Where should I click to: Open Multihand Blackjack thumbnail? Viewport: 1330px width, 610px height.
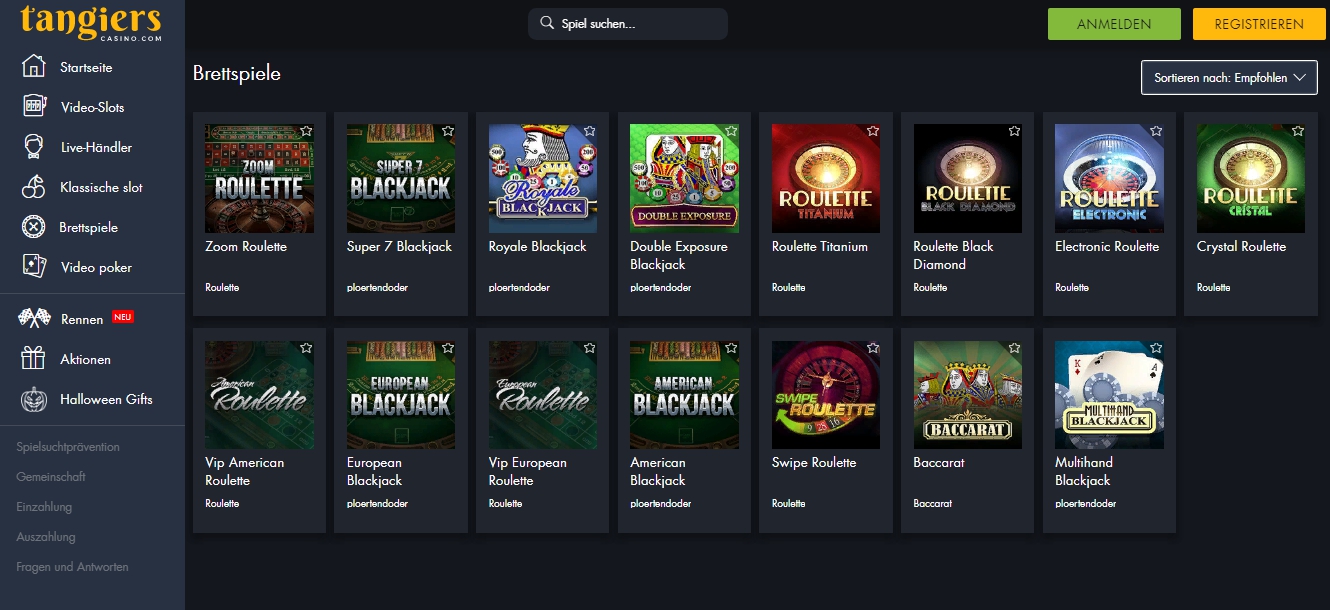coord(1110,395)
